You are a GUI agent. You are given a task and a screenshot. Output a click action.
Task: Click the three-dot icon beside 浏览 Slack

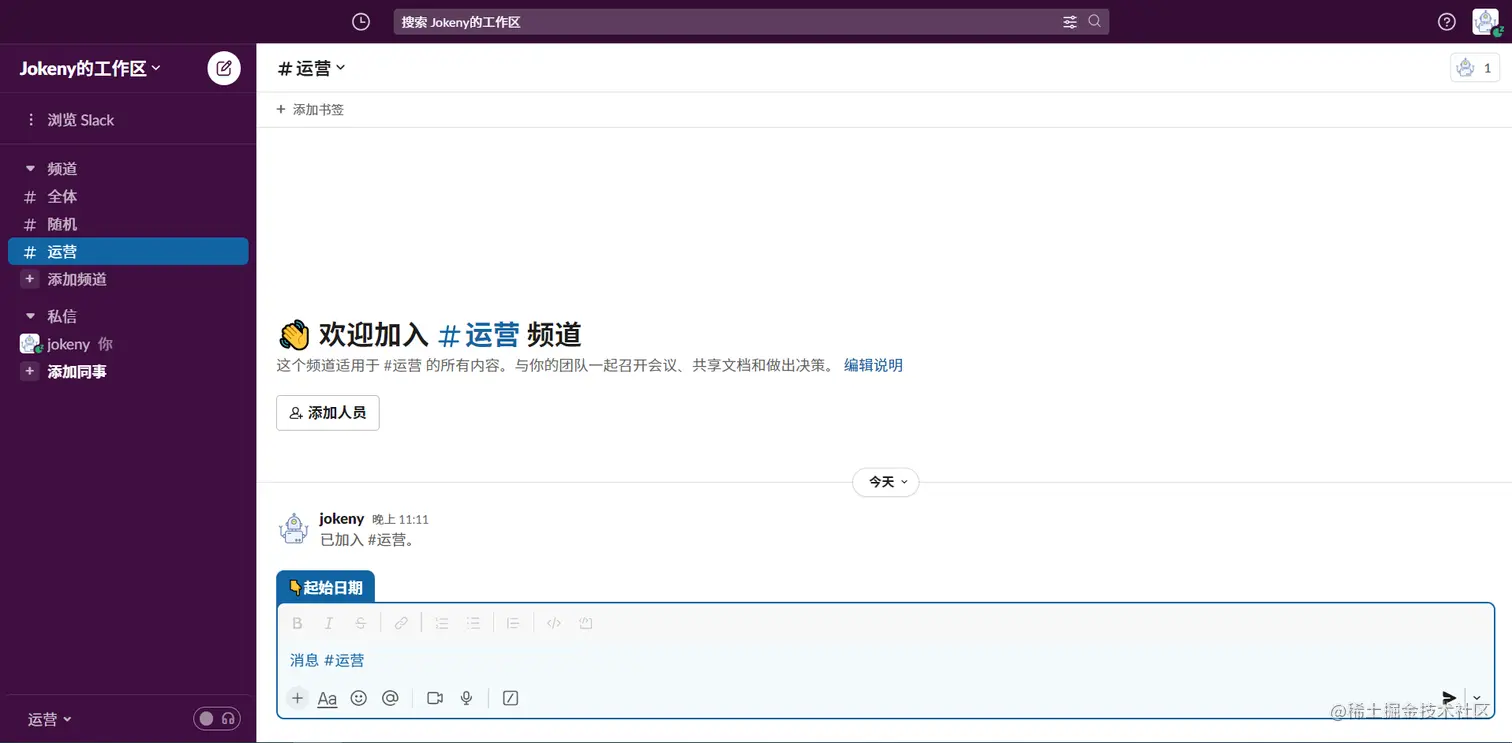point(31,120)
